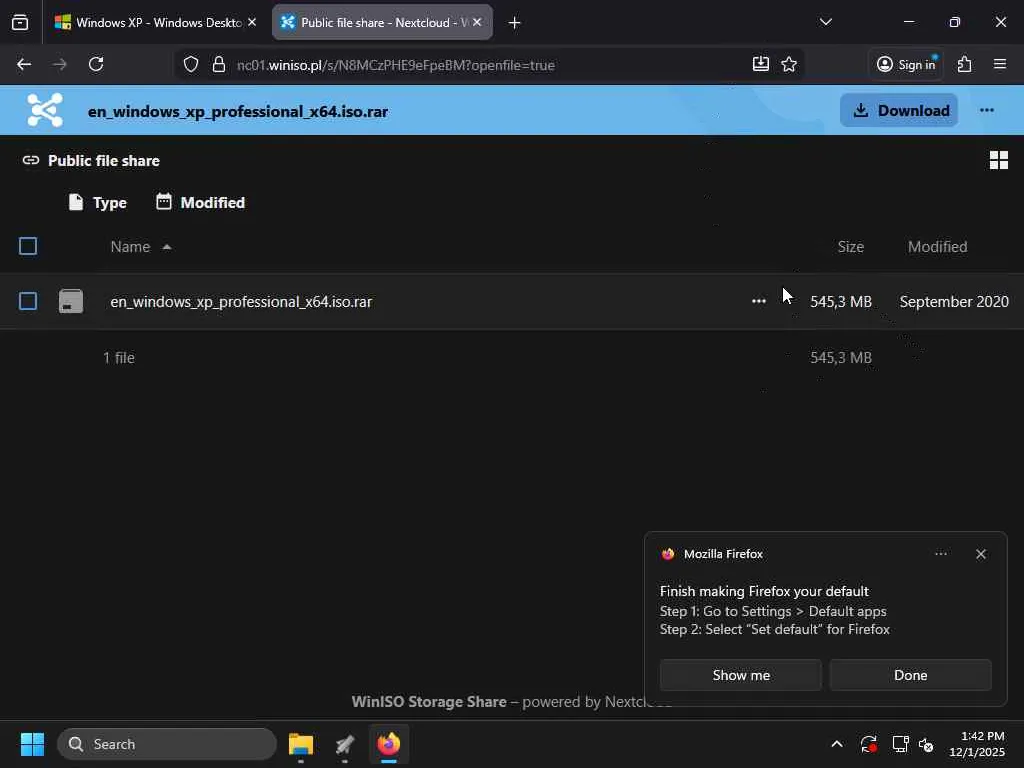Click Show me in Firefox notification
This screenshot has width=1024, height=768.
741,675
